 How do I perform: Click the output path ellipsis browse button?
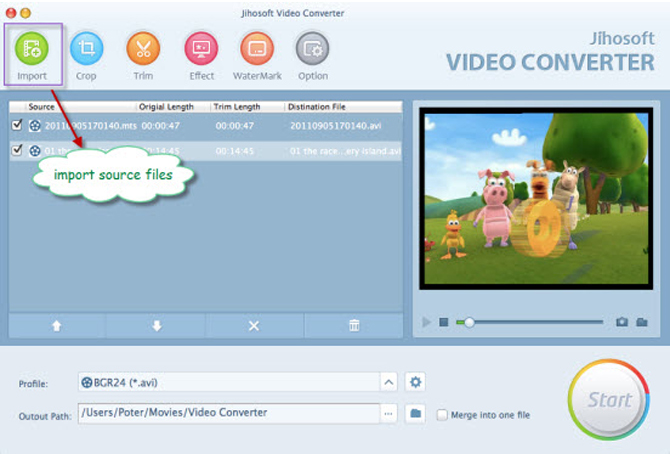click(389, 412)
